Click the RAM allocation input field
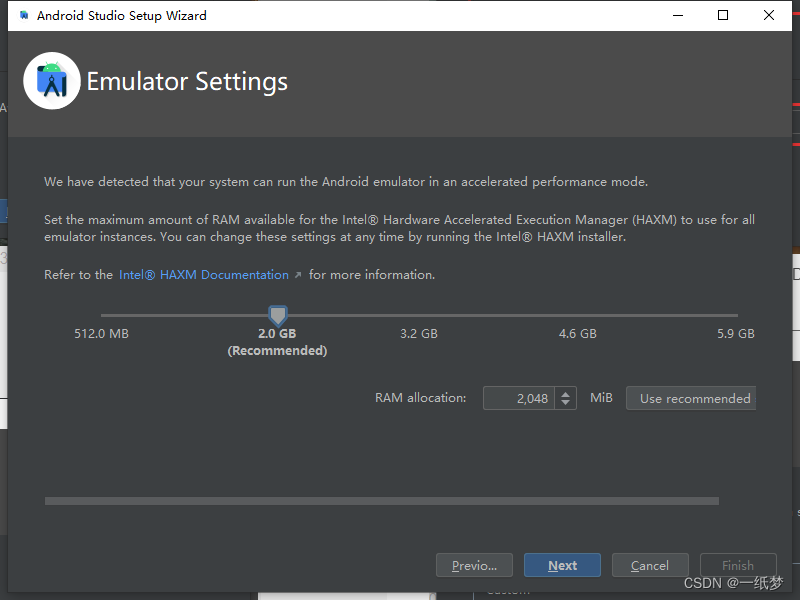This screenshot has width=800, height=600. [x=518, y=398]
